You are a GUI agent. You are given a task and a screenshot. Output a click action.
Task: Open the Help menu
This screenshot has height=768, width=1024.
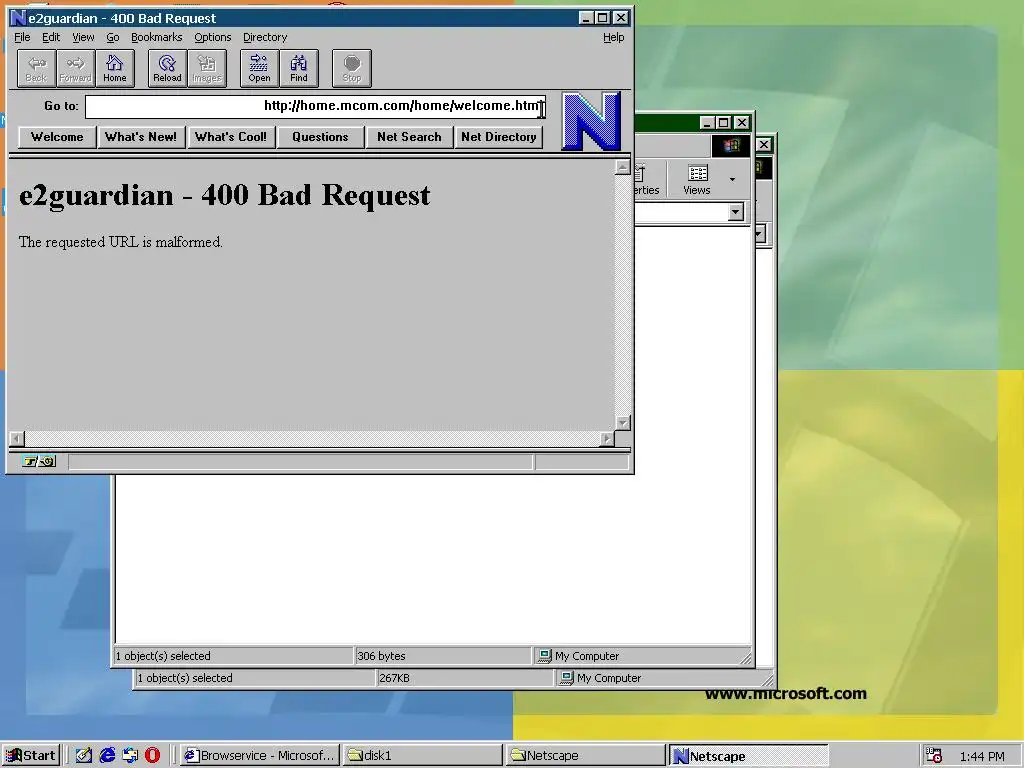coord(613,37)
